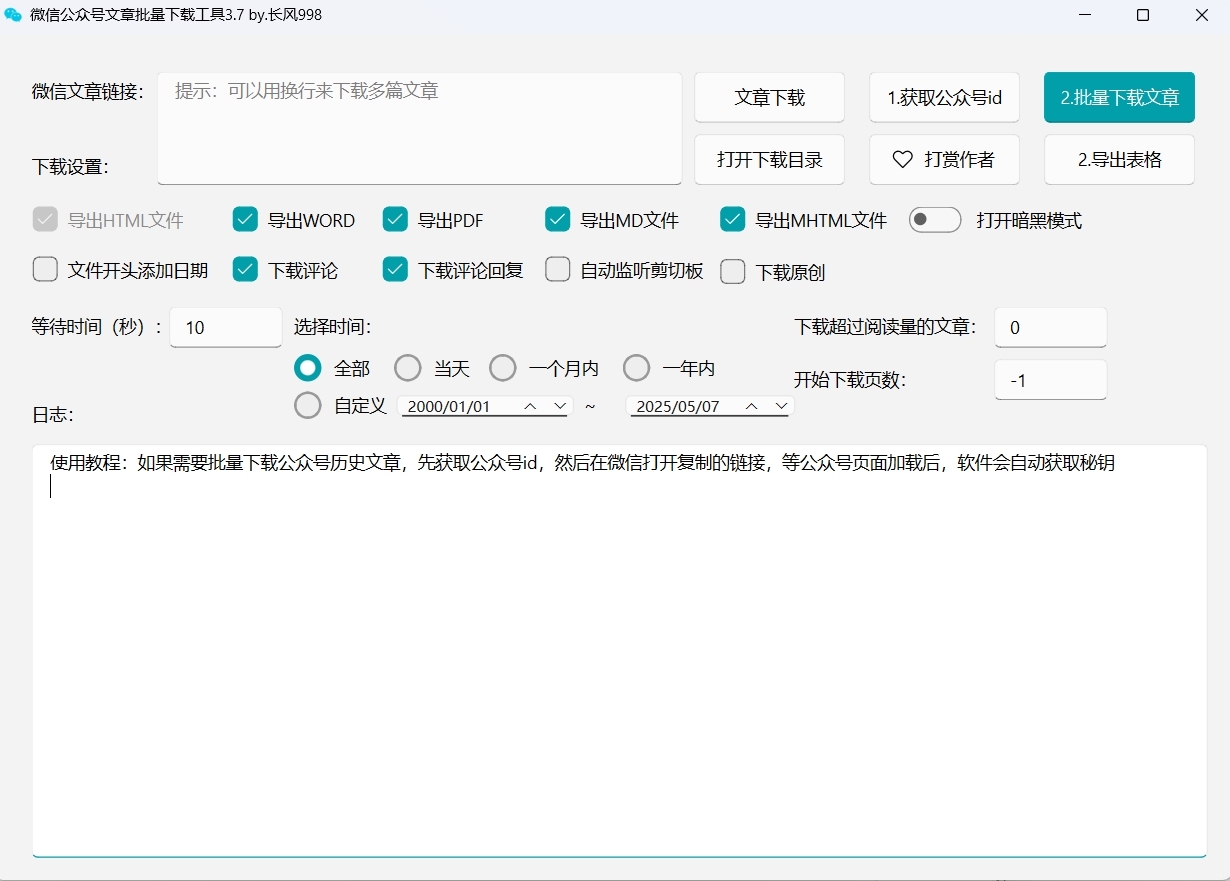Screen dimensions: 1230x881
Task: Open the download folder via 打开下载目录
Action: click(770, 159)
